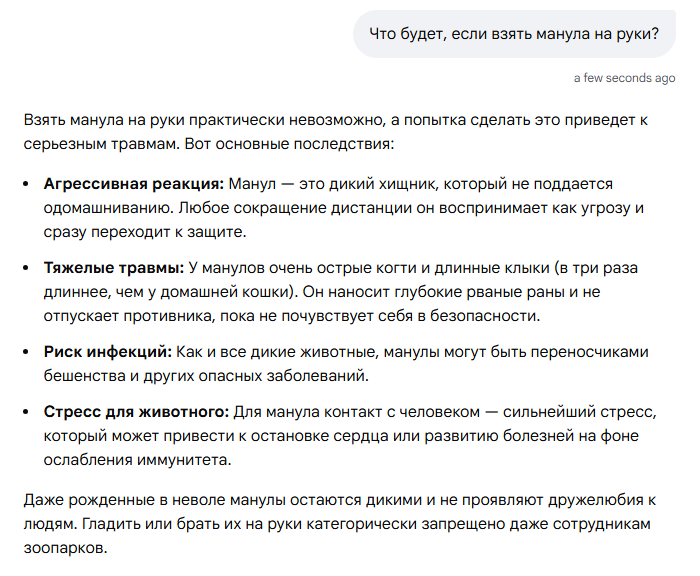Image resolution: width=700 pixels, height=576 pixels.
Task: Click the final word "зоопарков."
Action: coord(66,548)
